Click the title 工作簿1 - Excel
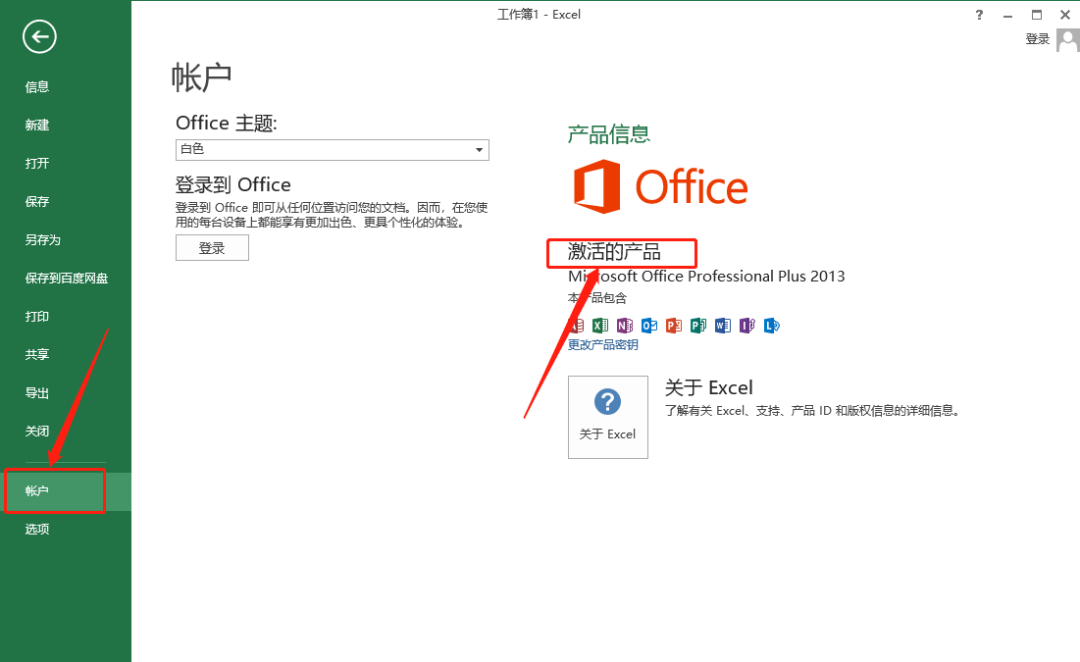 pos(539,14)
